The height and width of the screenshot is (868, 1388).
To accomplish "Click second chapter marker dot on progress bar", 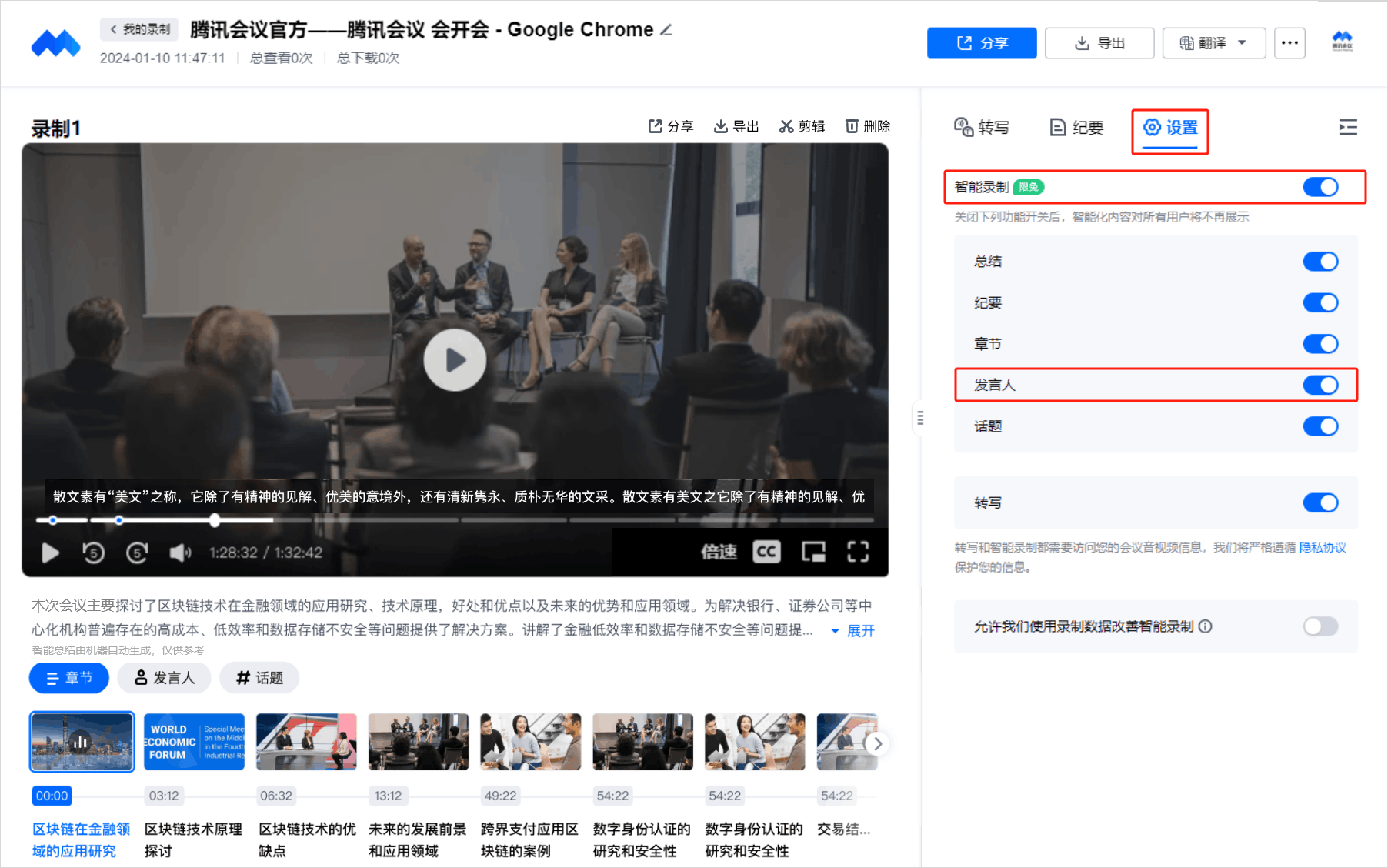I will pyautogui.click(x=118, y=520).
